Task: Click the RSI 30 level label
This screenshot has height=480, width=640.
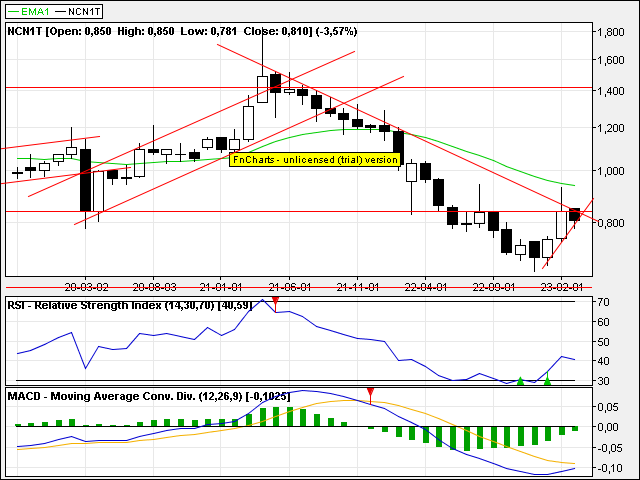Action: point(604,381)
